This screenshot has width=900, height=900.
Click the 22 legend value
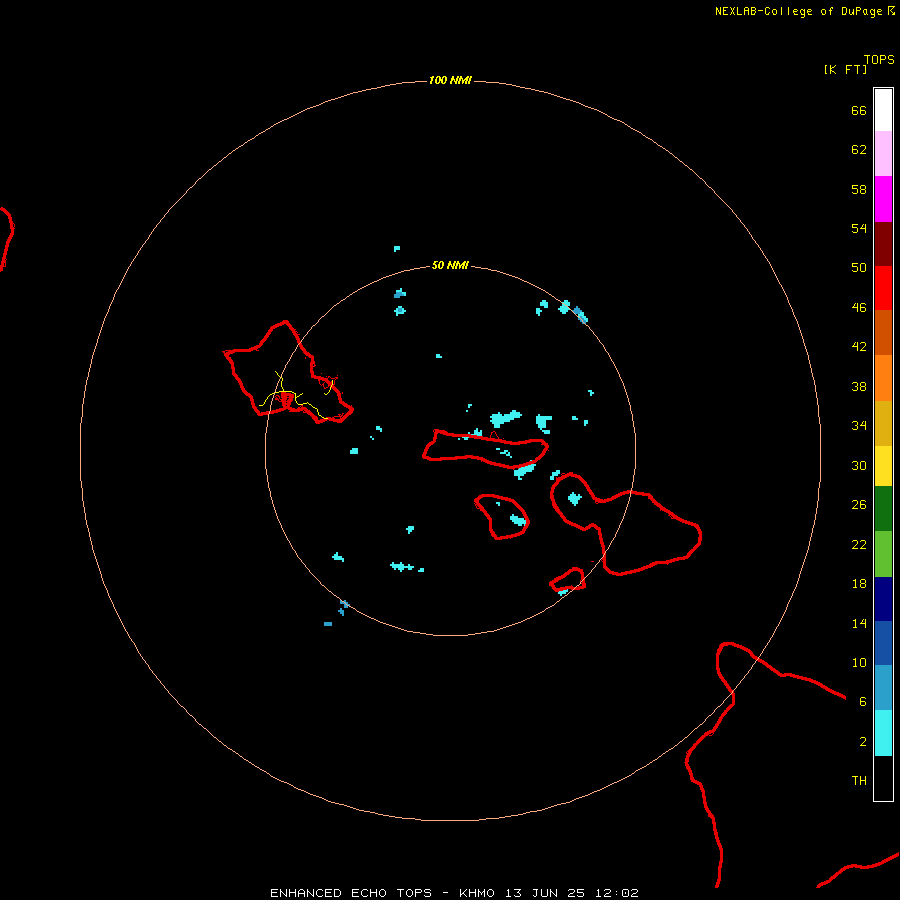pyautogui.click(x=859, y=545)
